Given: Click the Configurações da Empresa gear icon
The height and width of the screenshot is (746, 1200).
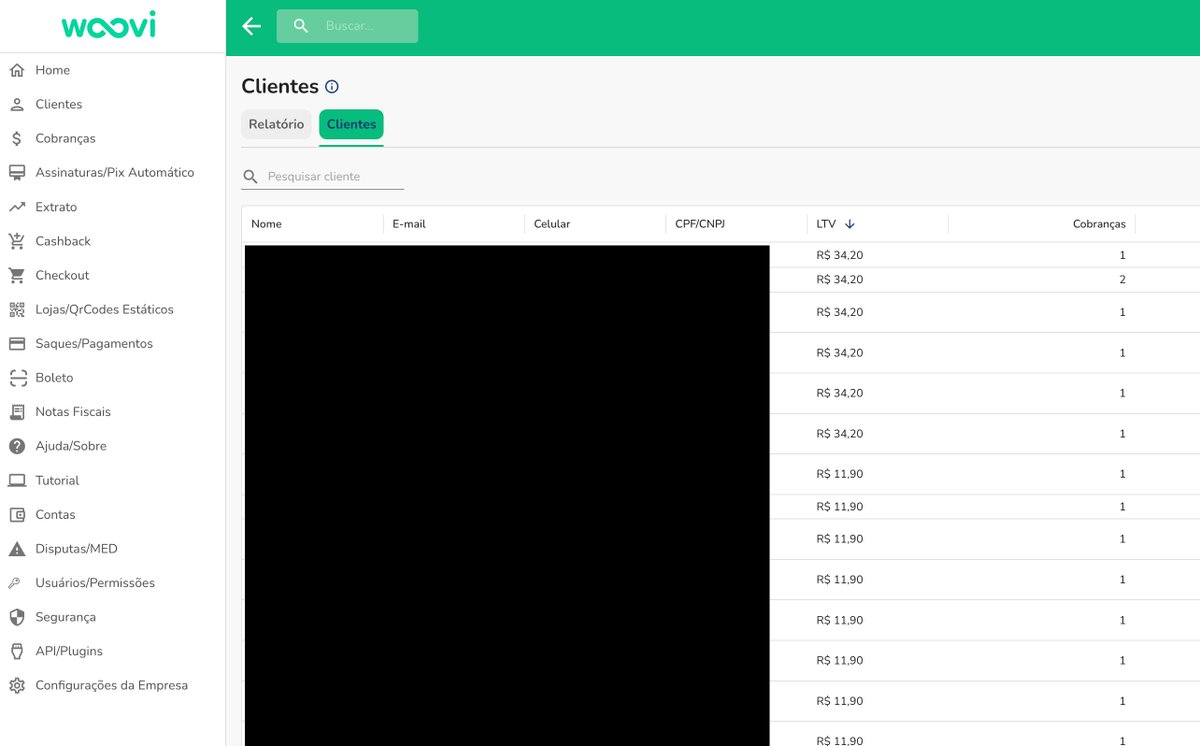Looking at the screenshot, I should coord(17,685).
